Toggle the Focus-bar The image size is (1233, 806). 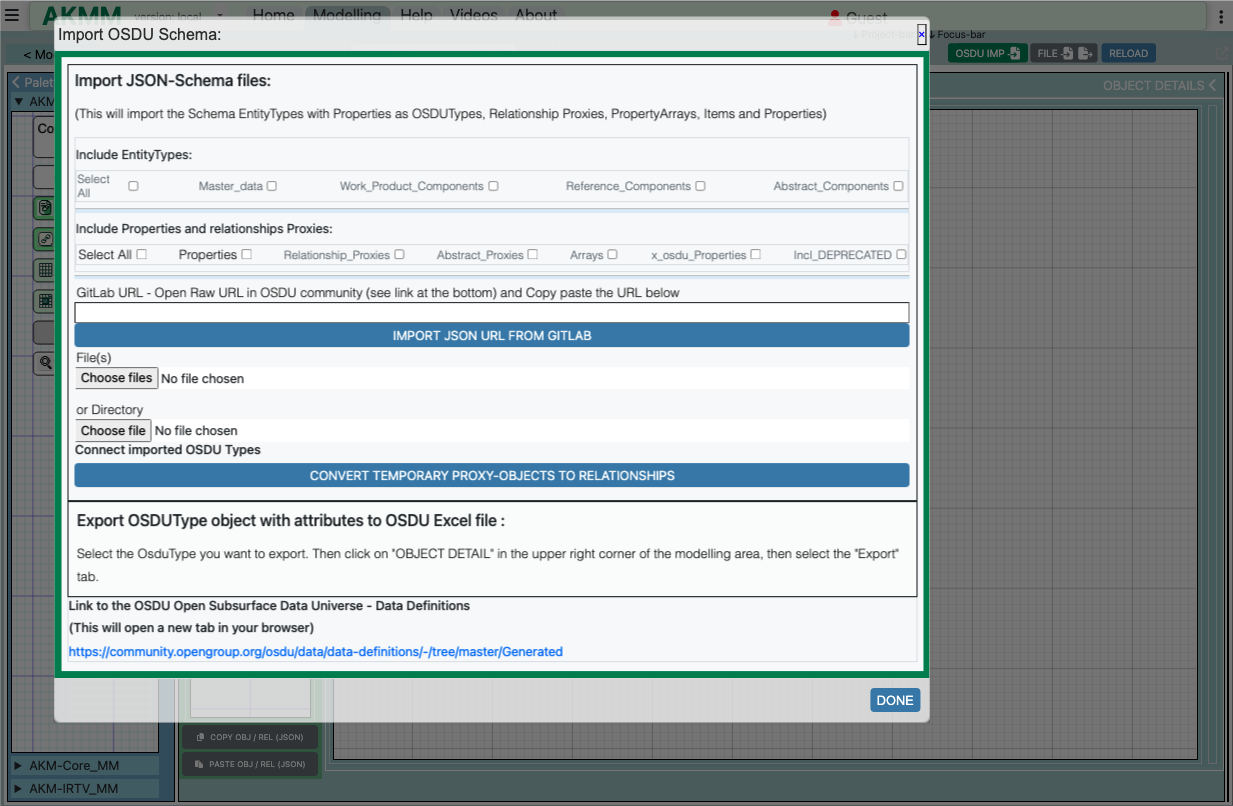pyautogui.click(x=957, y=34)
